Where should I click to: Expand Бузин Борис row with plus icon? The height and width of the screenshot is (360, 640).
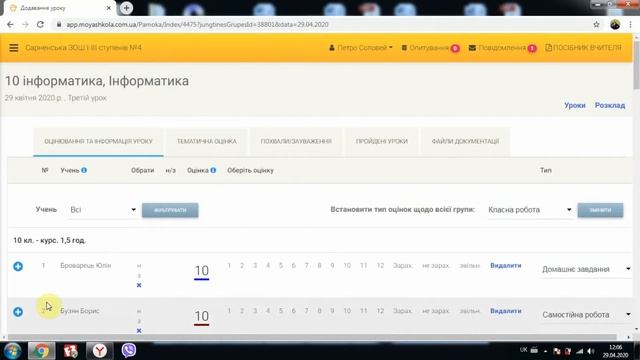coord(18,312)
